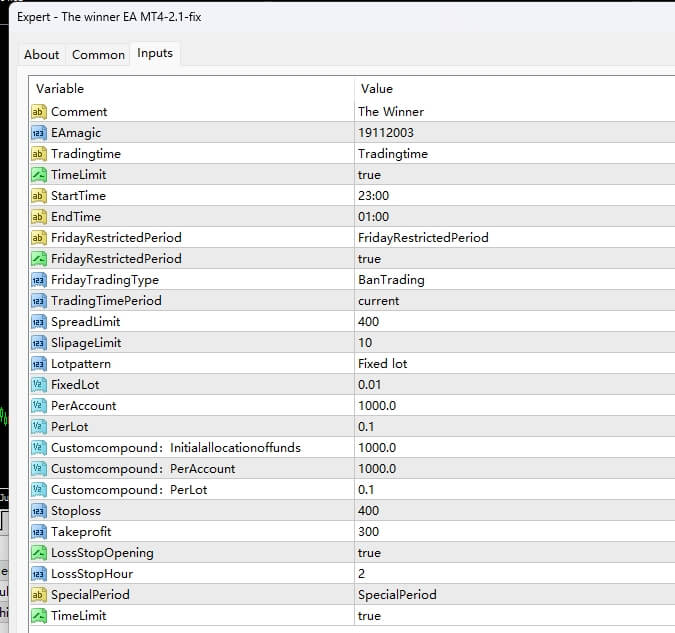Select the PerAccount variable name
The width and height of the screenshot is (675, 633).
click(x=84, y=406)
